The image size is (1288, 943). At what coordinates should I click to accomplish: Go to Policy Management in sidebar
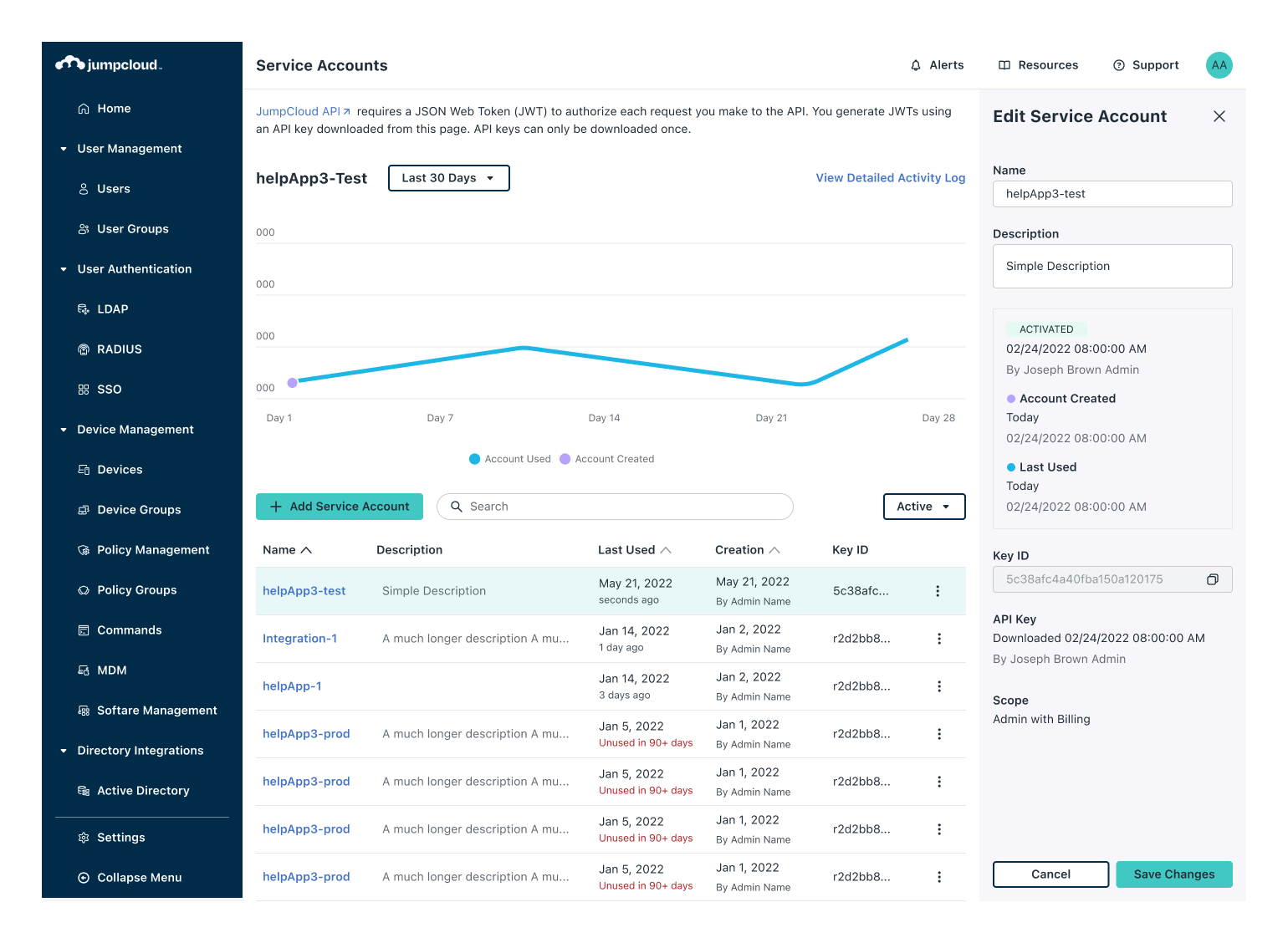(153, 550)
